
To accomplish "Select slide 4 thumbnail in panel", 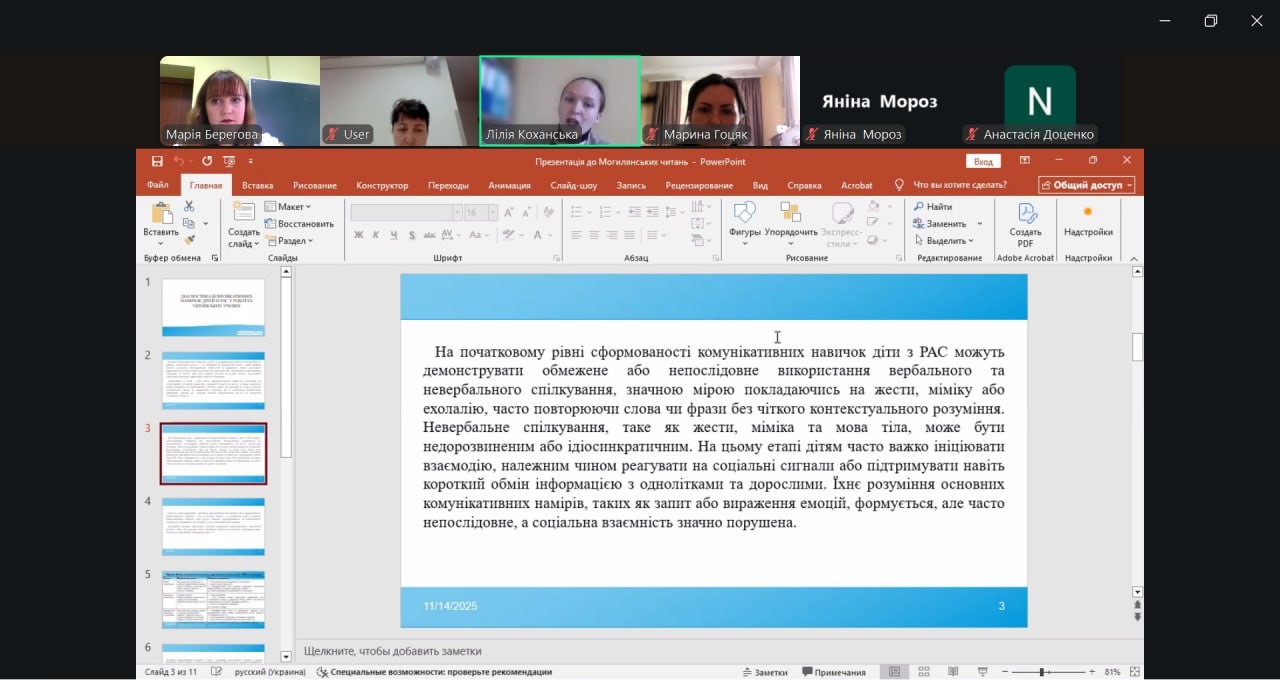I will 213,527.
